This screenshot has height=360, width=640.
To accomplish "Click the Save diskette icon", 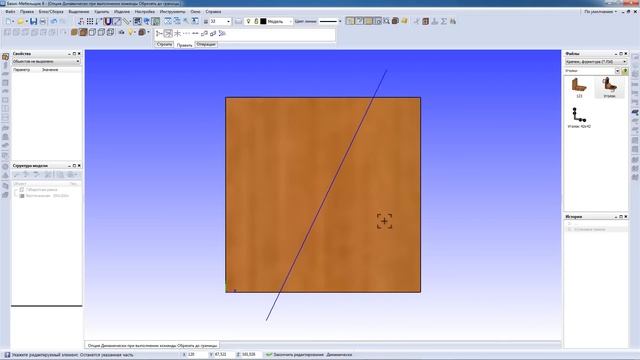I will coord(33,21).
